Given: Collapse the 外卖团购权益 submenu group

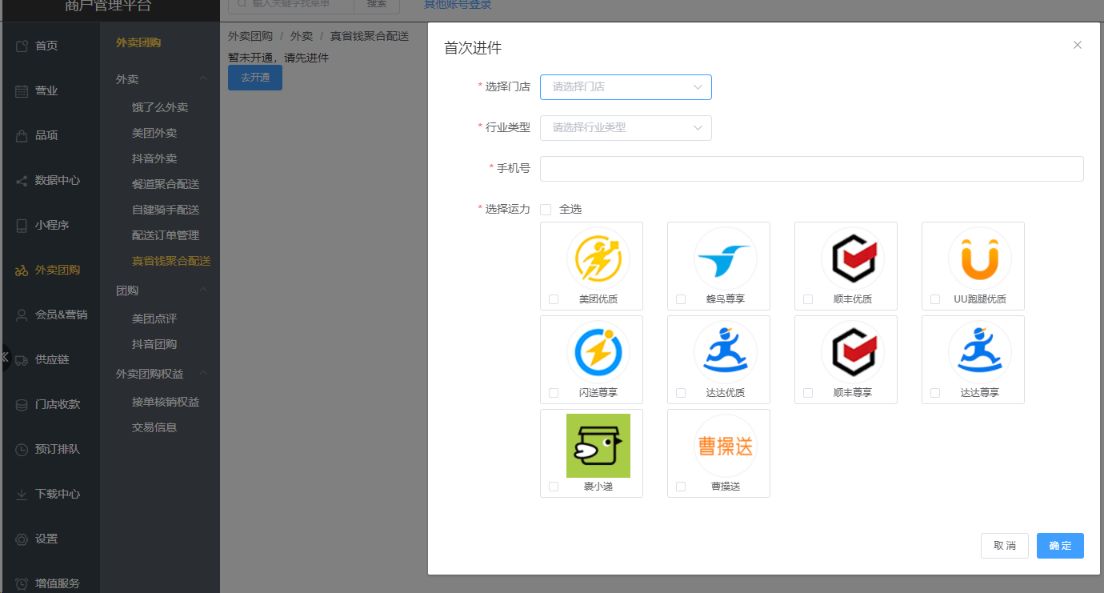Looking at the screenshot, I should tap(203, 373).
